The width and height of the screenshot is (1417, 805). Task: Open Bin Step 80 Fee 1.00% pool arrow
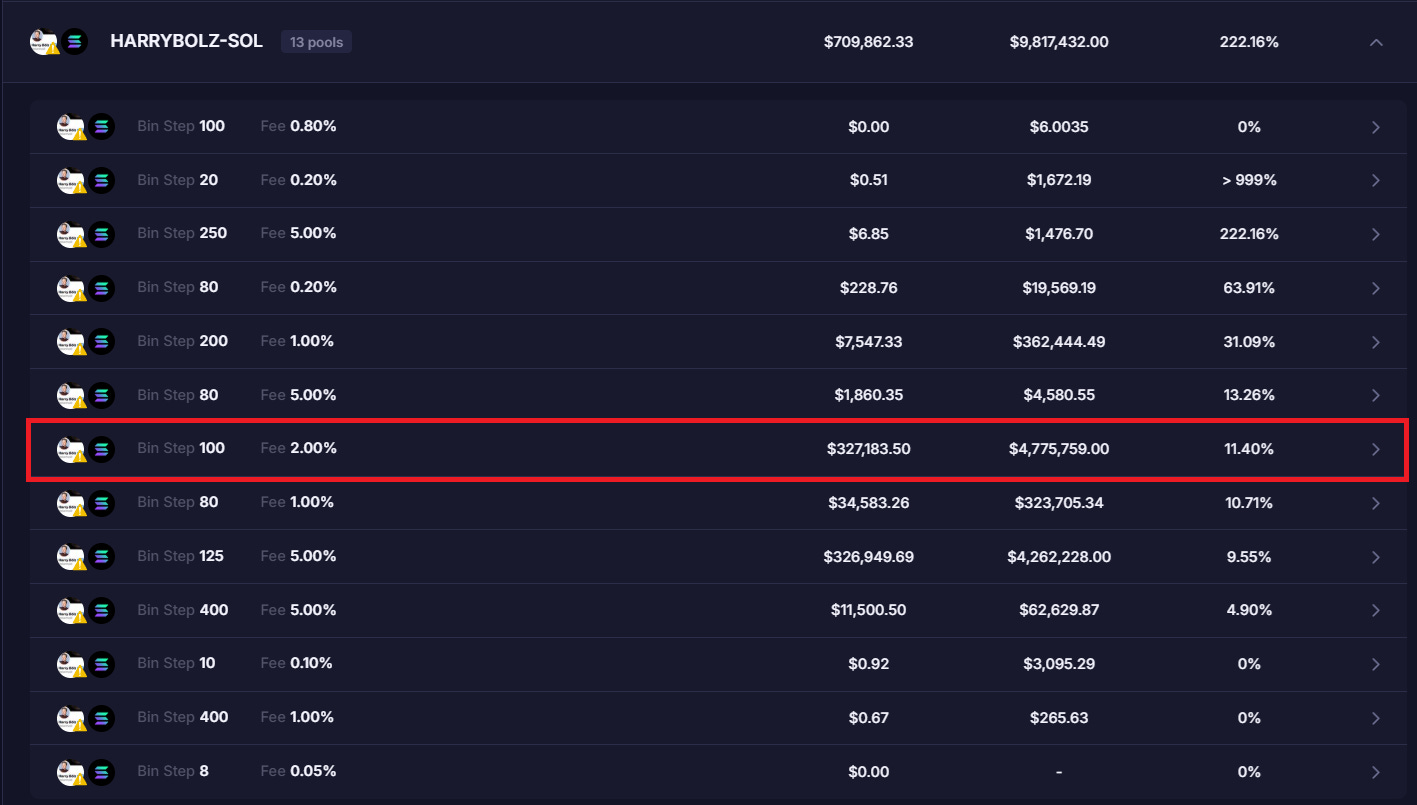(1376, 503)
